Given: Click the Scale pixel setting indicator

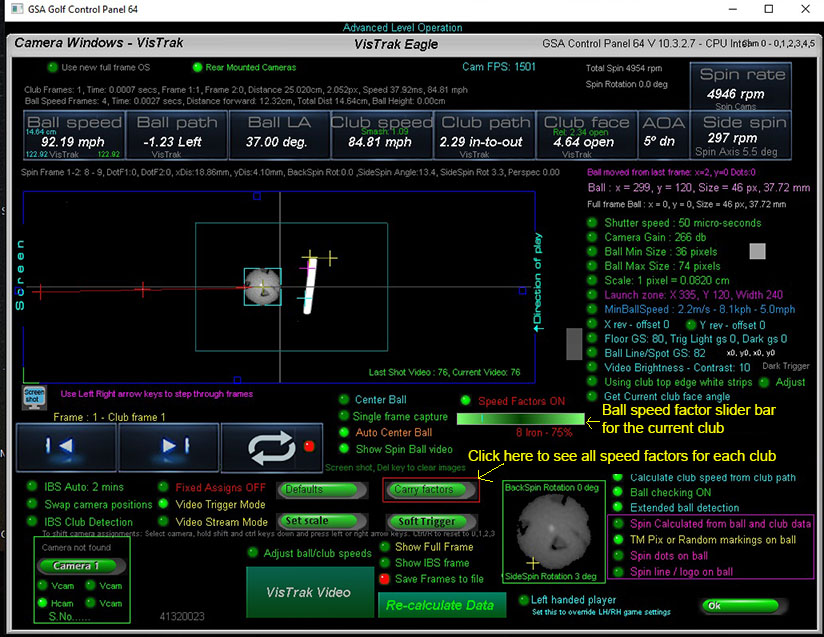Looking at the screenshot, I should tap(592, 280).
